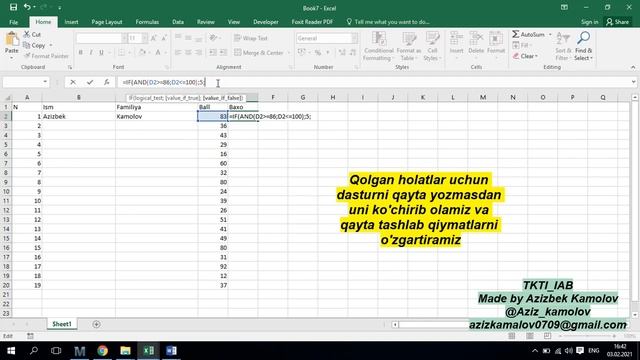This screenshot has width=640, height=360.
Task: Click the Share button
Action: coord(618,22)
